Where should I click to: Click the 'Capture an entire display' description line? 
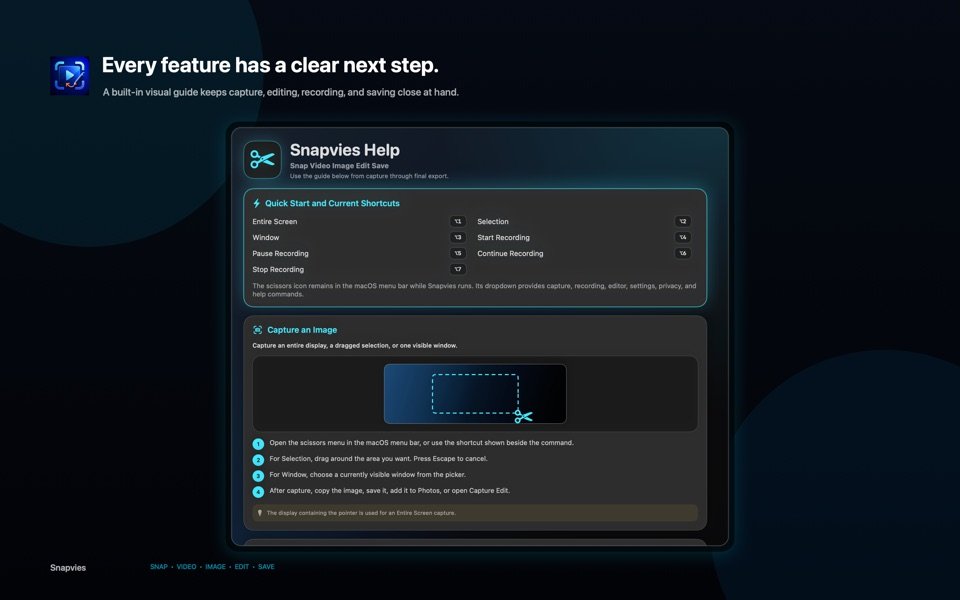point(354,345)
